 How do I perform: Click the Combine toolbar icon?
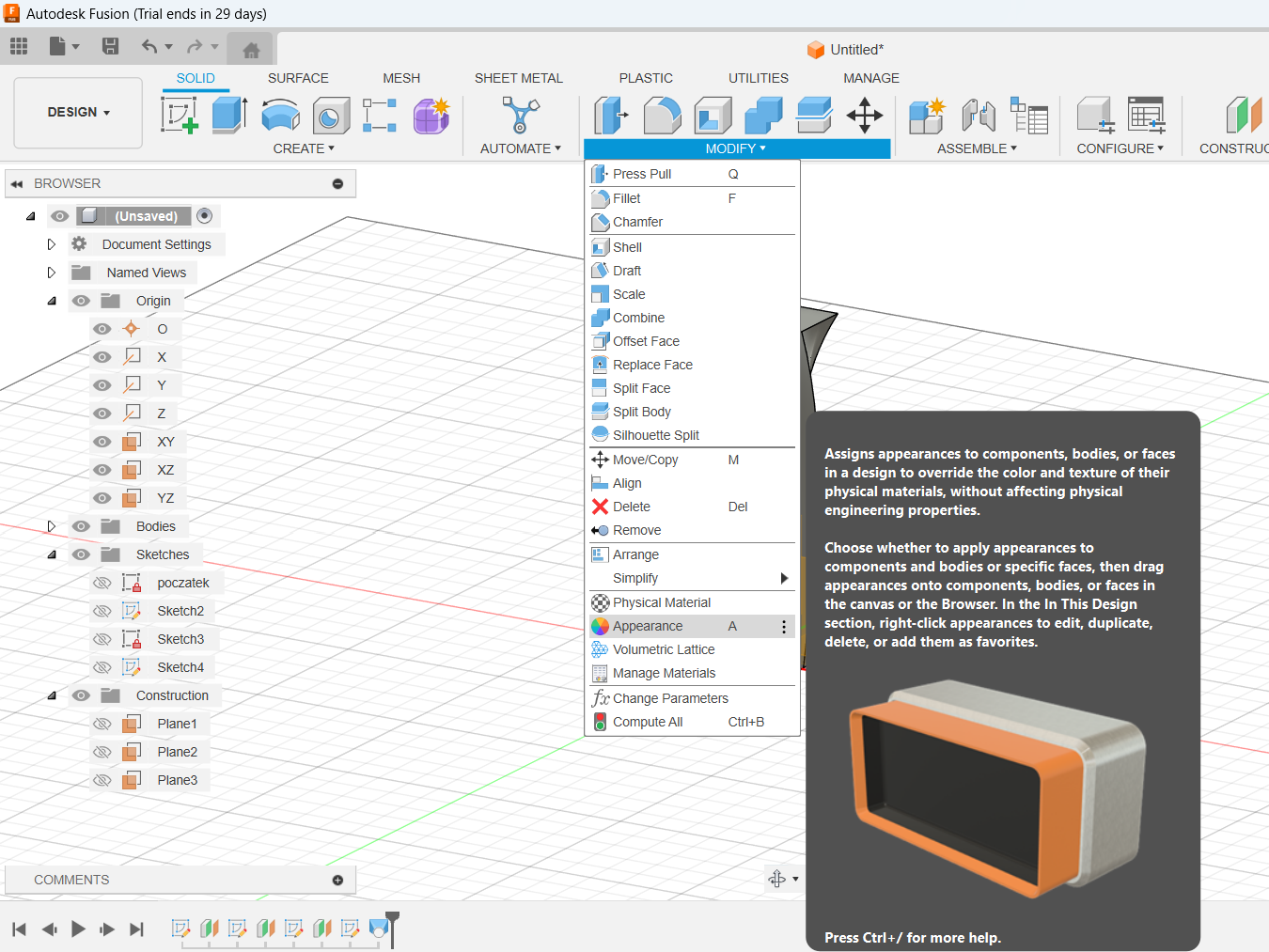pyautogui.click(x=763, y=116)
